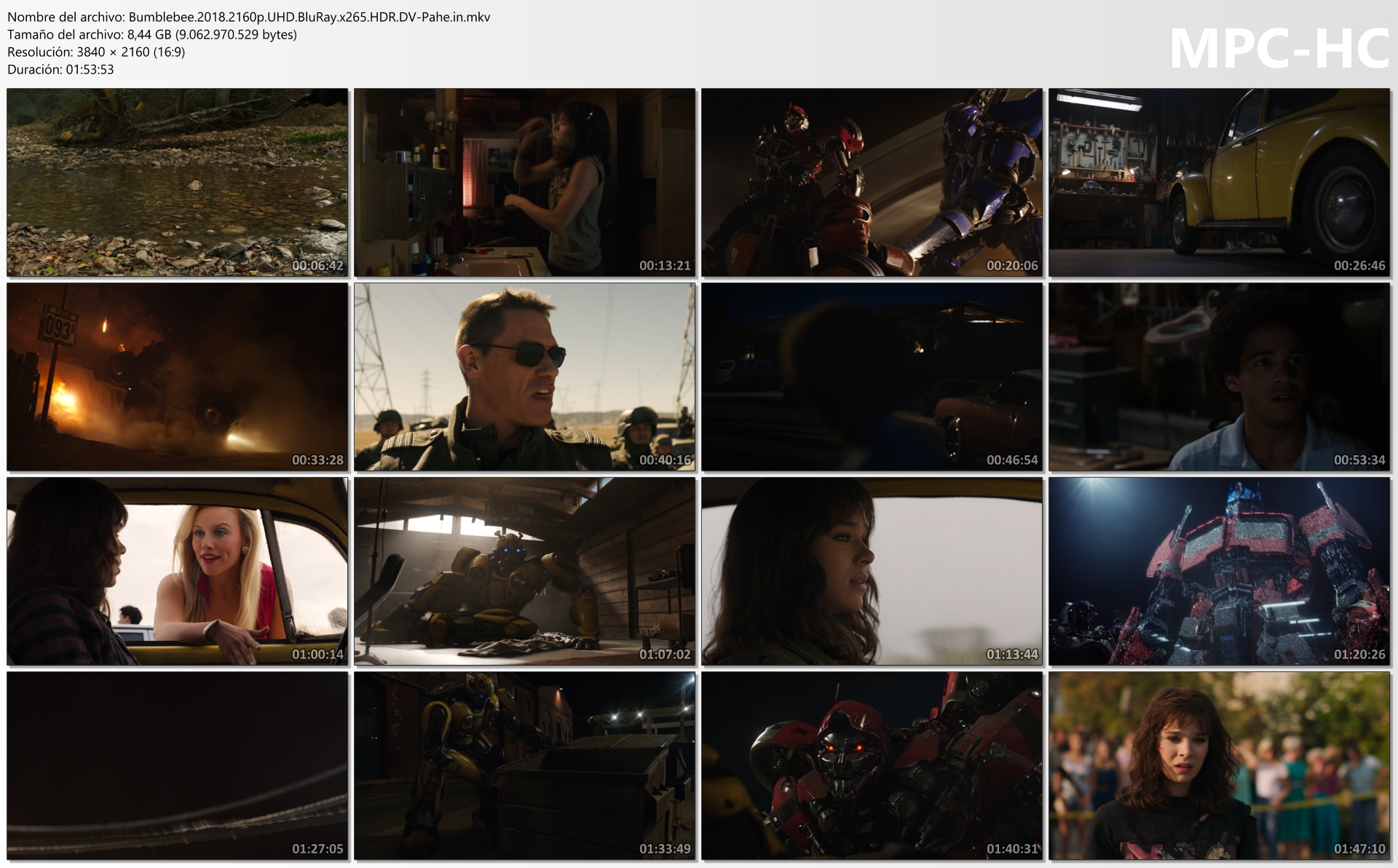The width and height of the screenshot is (1398, 868).
Task: Click the 00:40:16 timestamp label
Action: pyautogui.click(x=665, y=460)
